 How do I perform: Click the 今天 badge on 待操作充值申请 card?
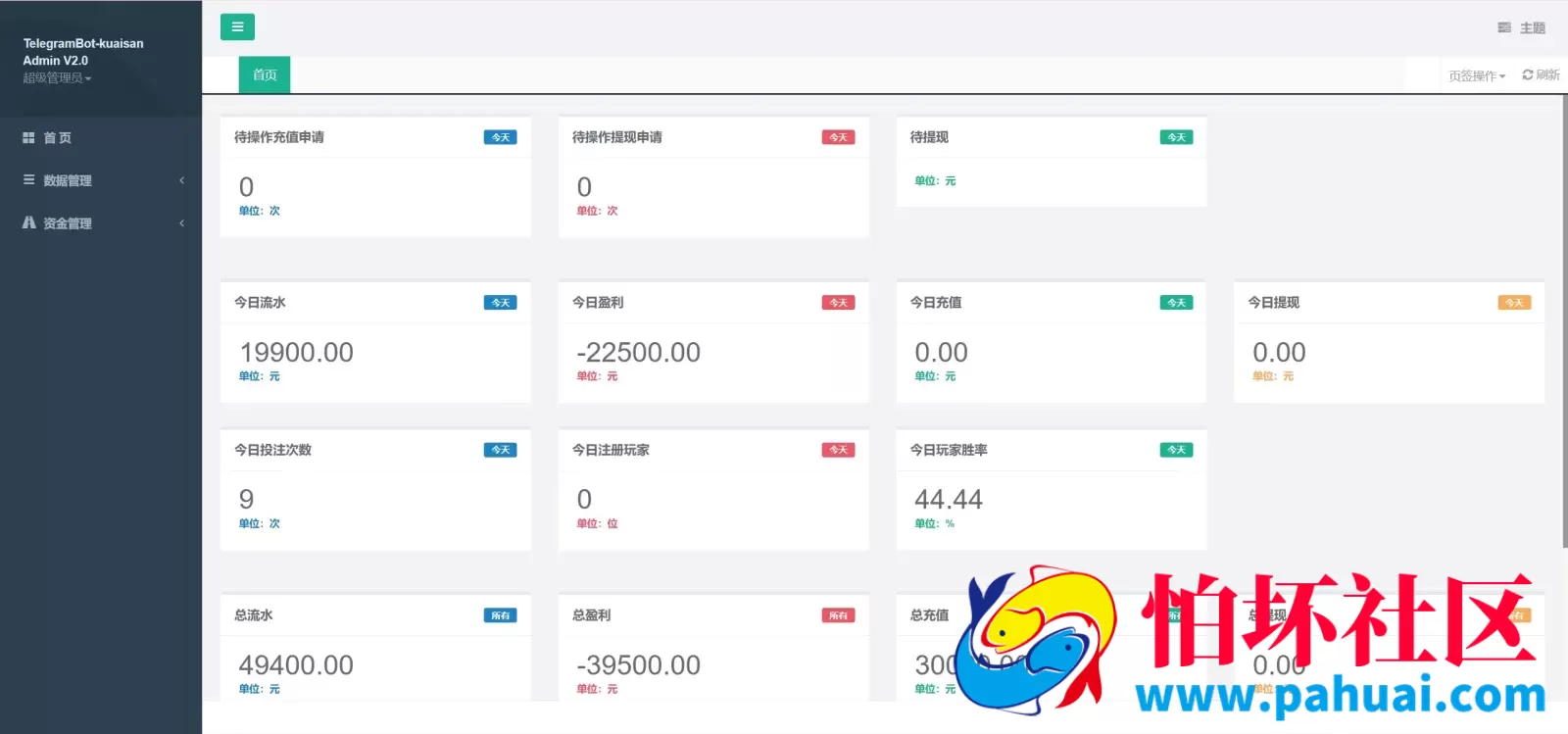[500, 138]
